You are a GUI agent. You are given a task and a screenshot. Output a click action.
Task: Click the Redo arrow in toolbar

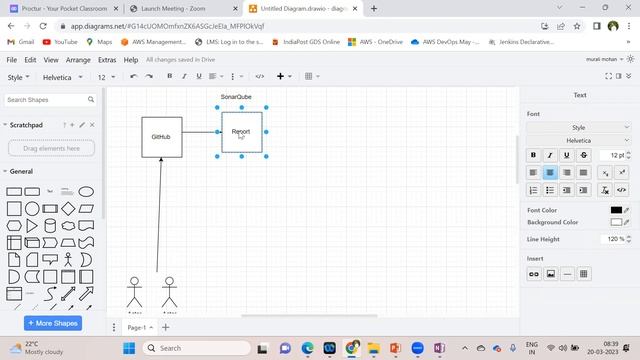(149, 76)
